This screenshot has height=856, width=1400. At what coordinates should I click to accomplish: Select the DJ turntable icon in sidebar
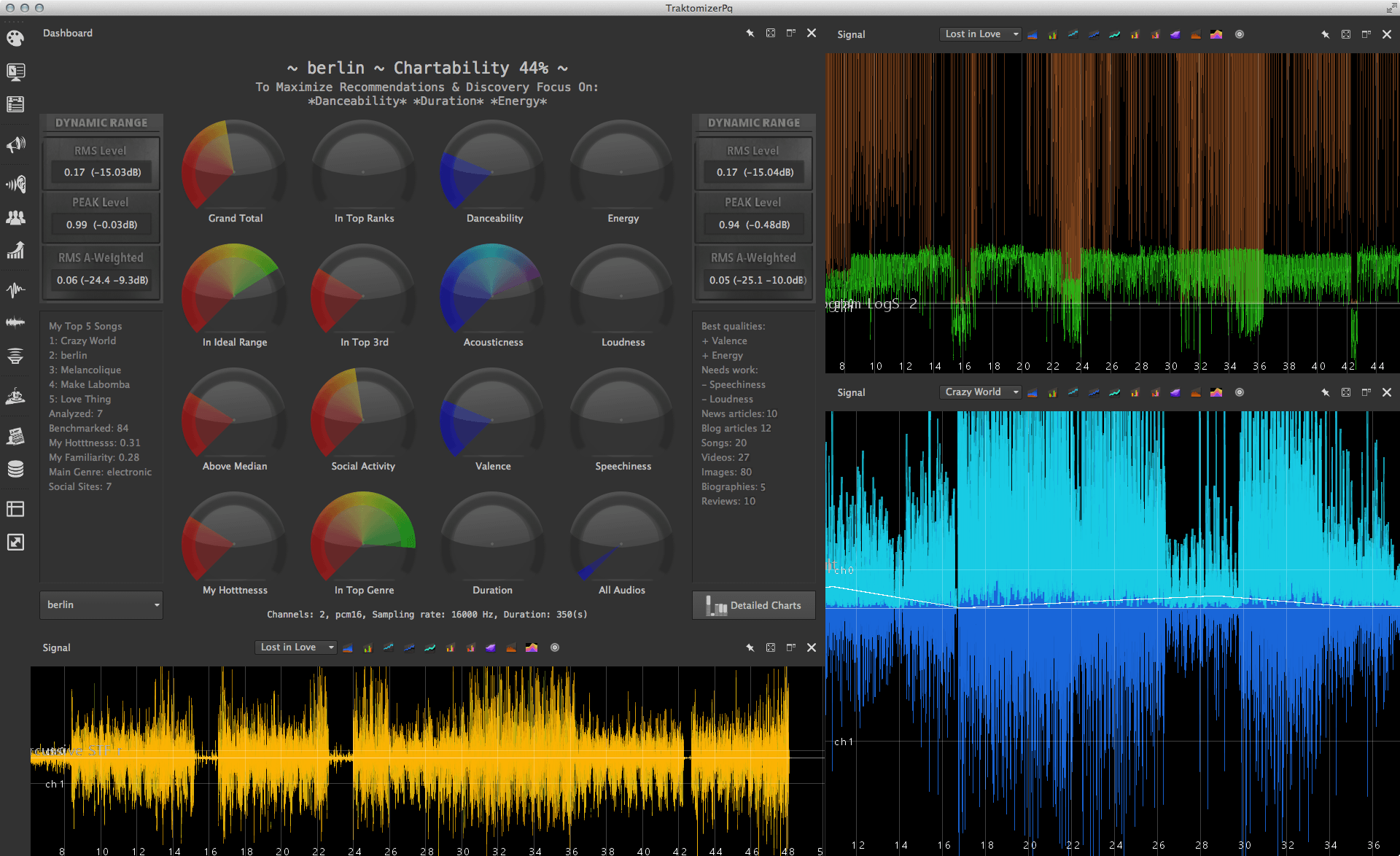coord(15,397)
